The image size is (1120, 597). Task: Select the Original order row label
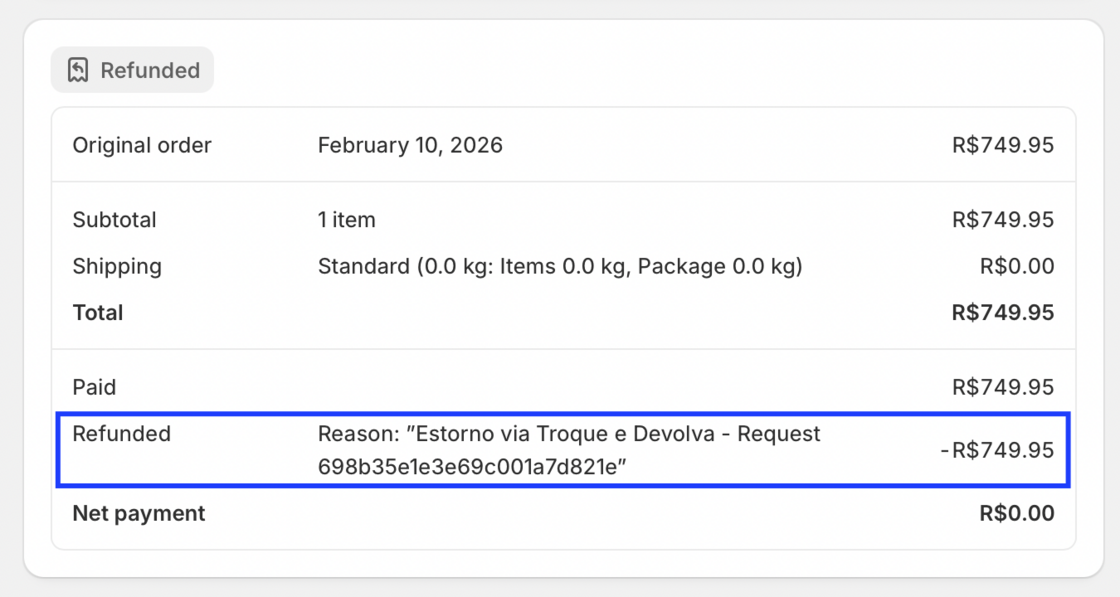(x=142, y=145)
